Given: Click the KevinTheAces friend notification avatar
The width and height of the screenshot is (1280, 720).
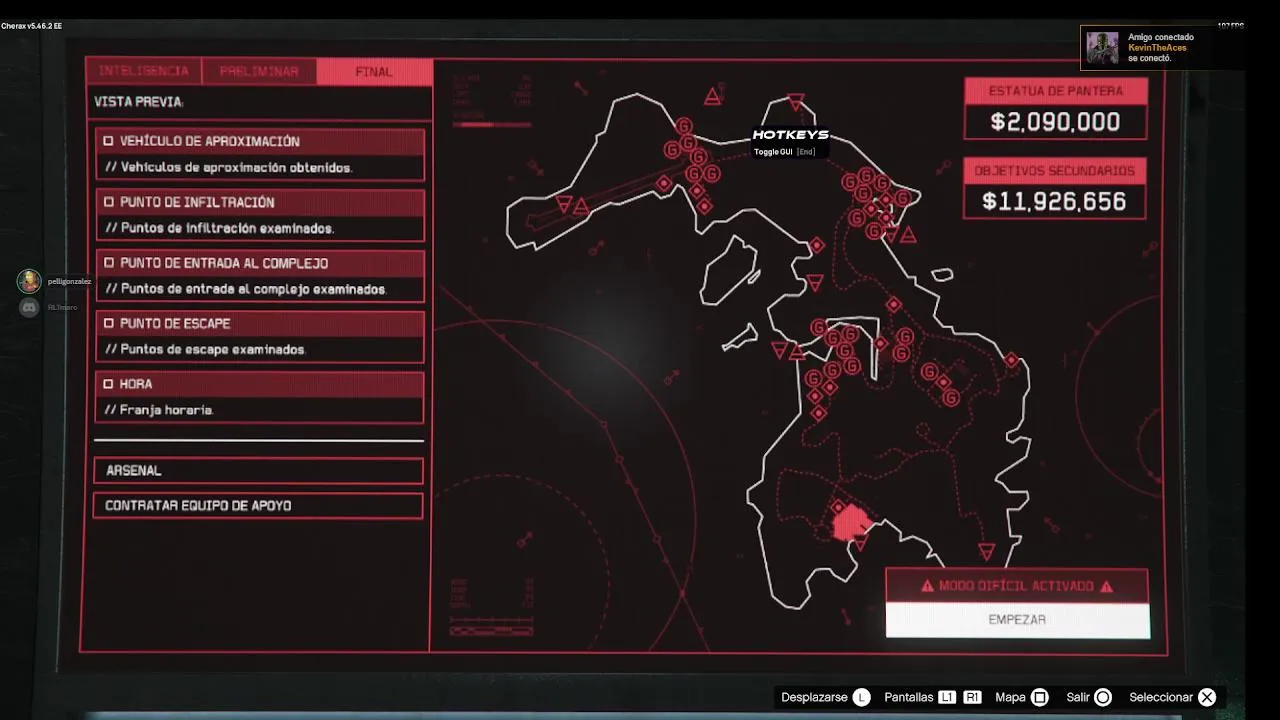Looking at the screenshot, I should pos(1103,48).
